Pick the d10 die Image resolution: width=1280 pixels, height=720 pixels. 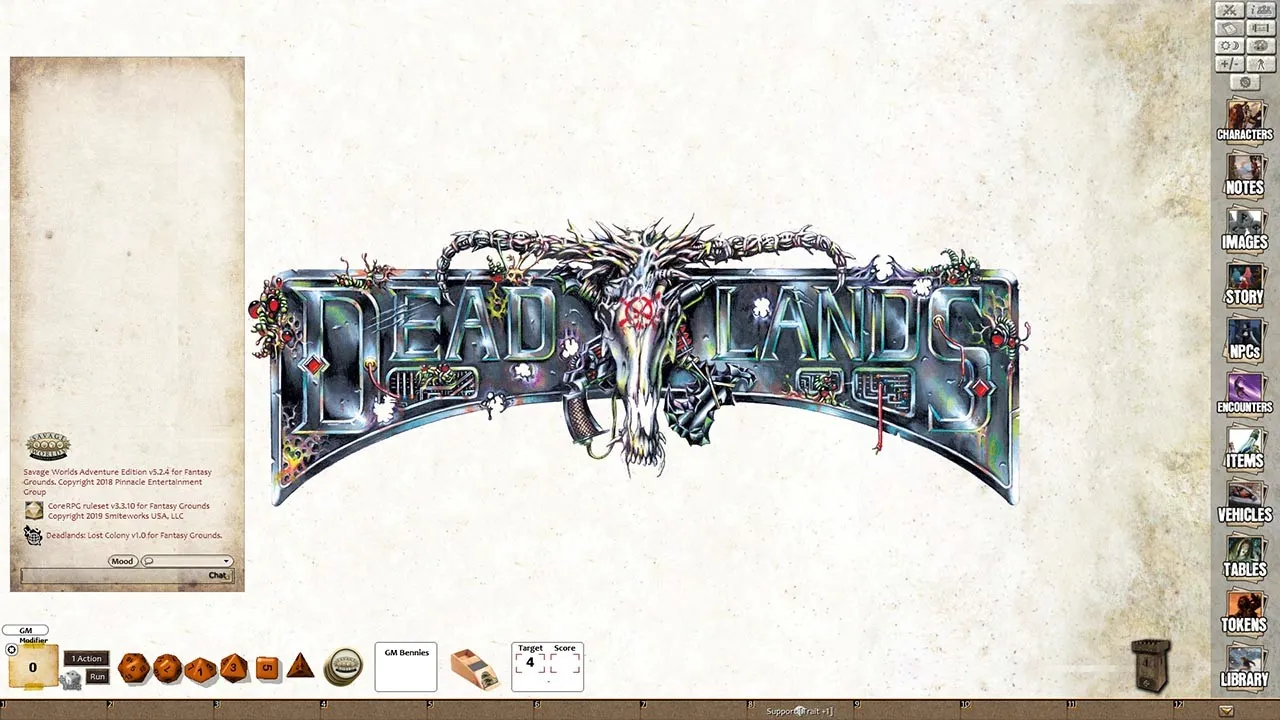[200, 669]
